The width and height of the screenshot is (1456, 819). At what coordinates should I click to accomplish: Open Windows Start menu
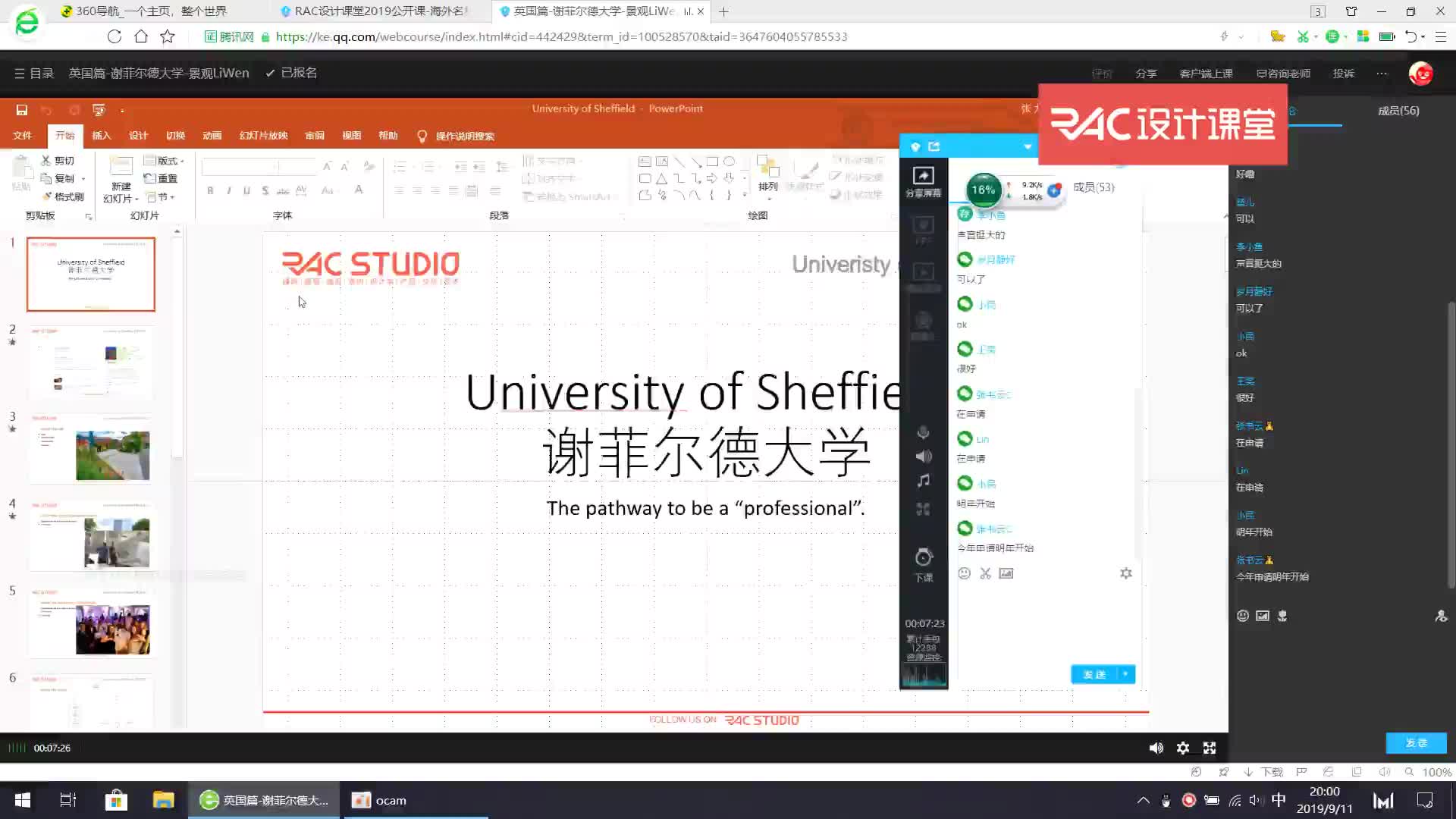tap(23, 800)
